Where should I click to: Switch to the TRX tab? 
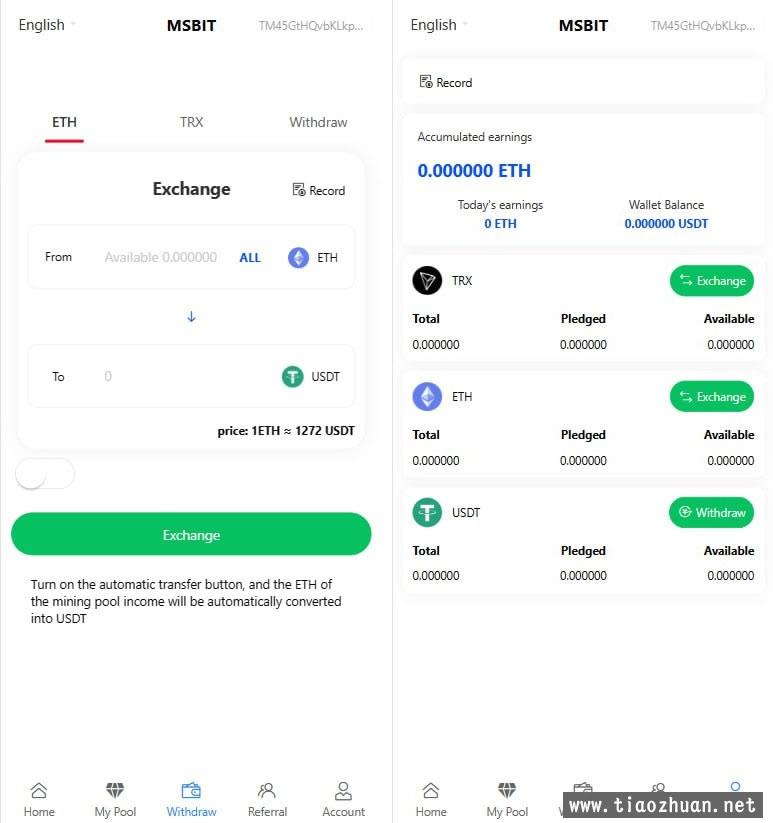coord(191,122)
